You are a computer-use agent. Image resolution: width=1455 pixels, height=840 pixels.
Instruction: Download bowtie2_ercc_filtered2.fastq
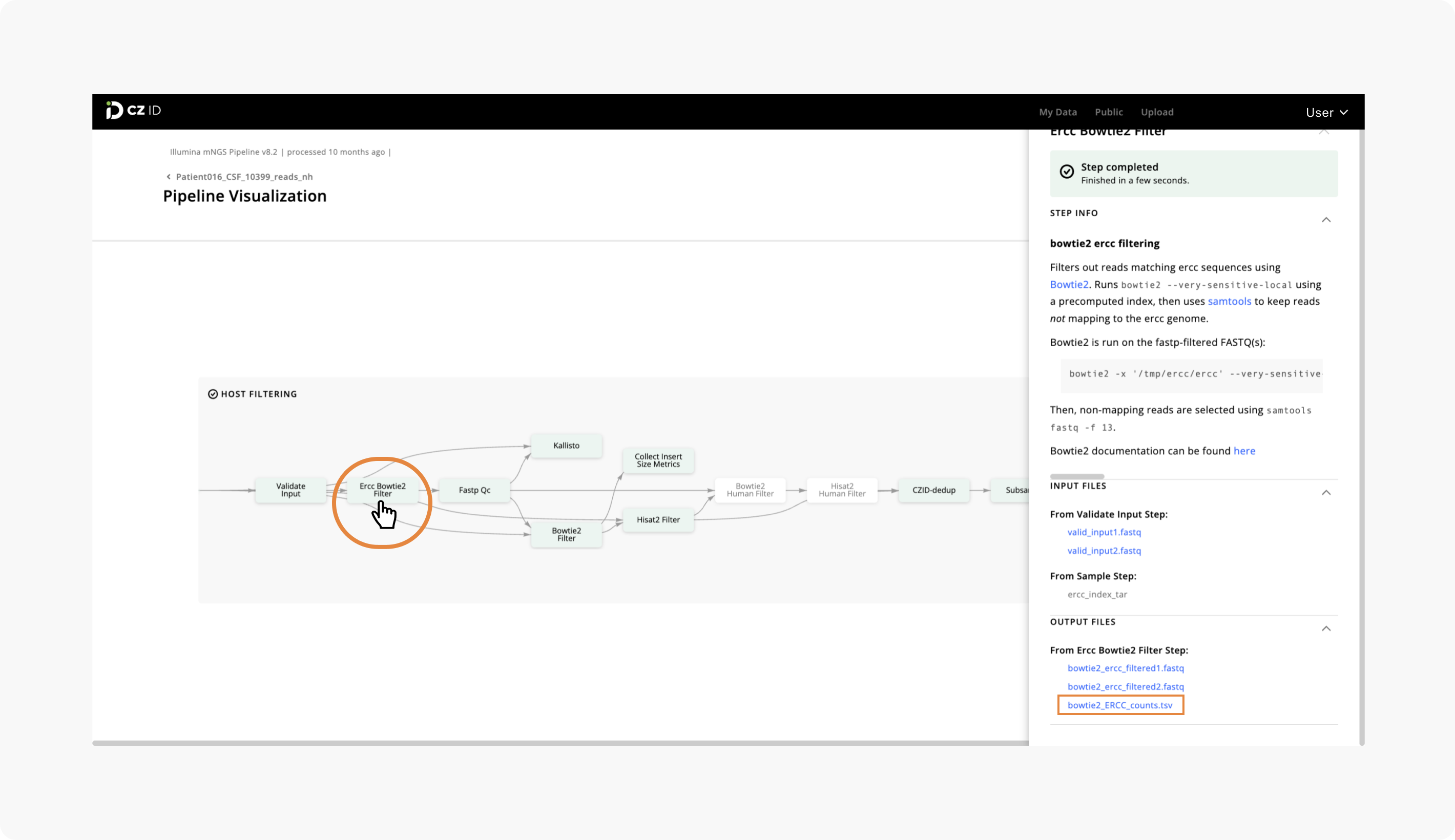point(1125,686)
